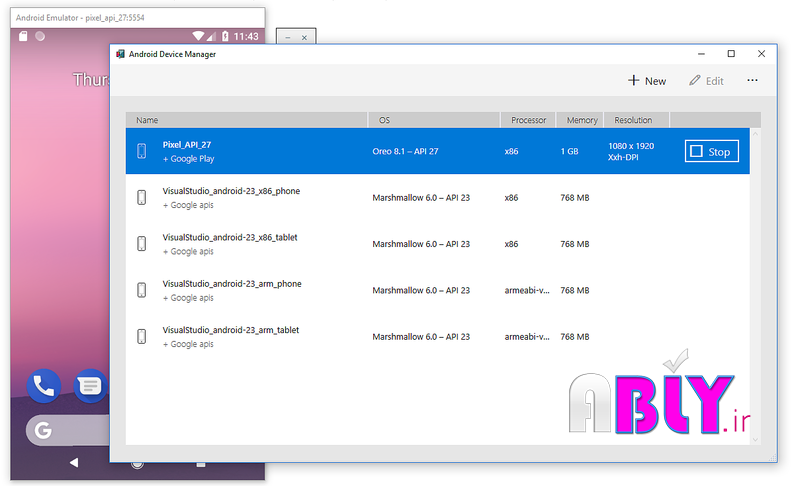Close the Android Device Manager window
Viewport: 800px width, 486px height.
tap(761, 54)
